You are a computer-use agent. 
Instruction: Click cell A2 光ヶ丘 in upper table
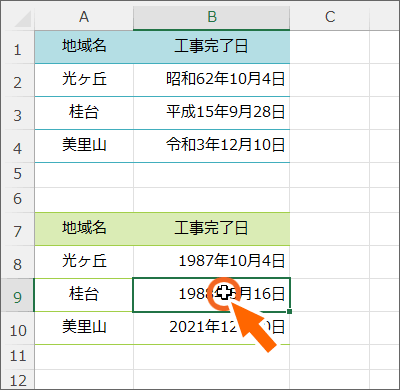click(x=84, y=80)
